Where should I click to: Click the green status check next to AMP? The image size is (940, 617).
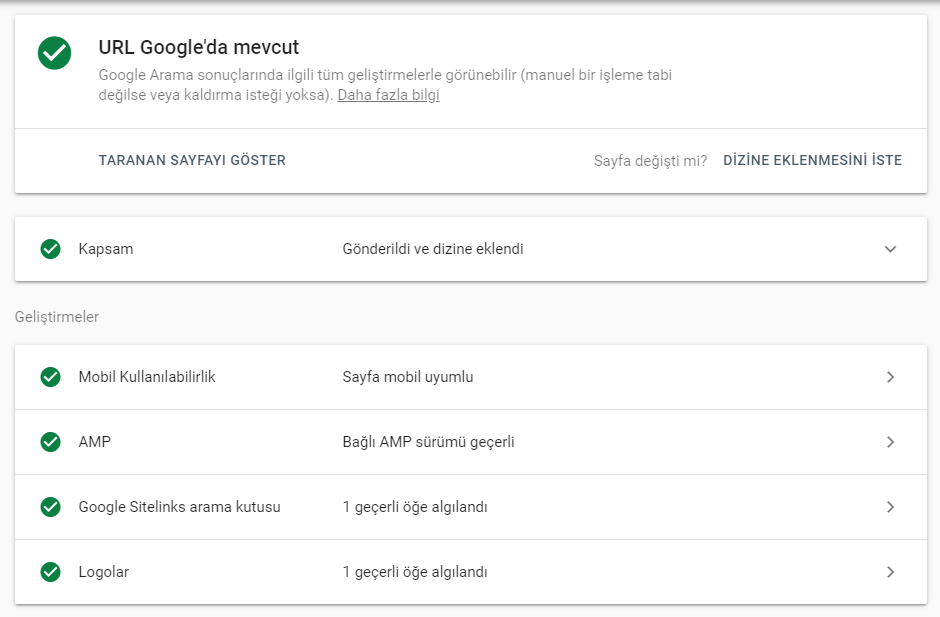point(50,442)
